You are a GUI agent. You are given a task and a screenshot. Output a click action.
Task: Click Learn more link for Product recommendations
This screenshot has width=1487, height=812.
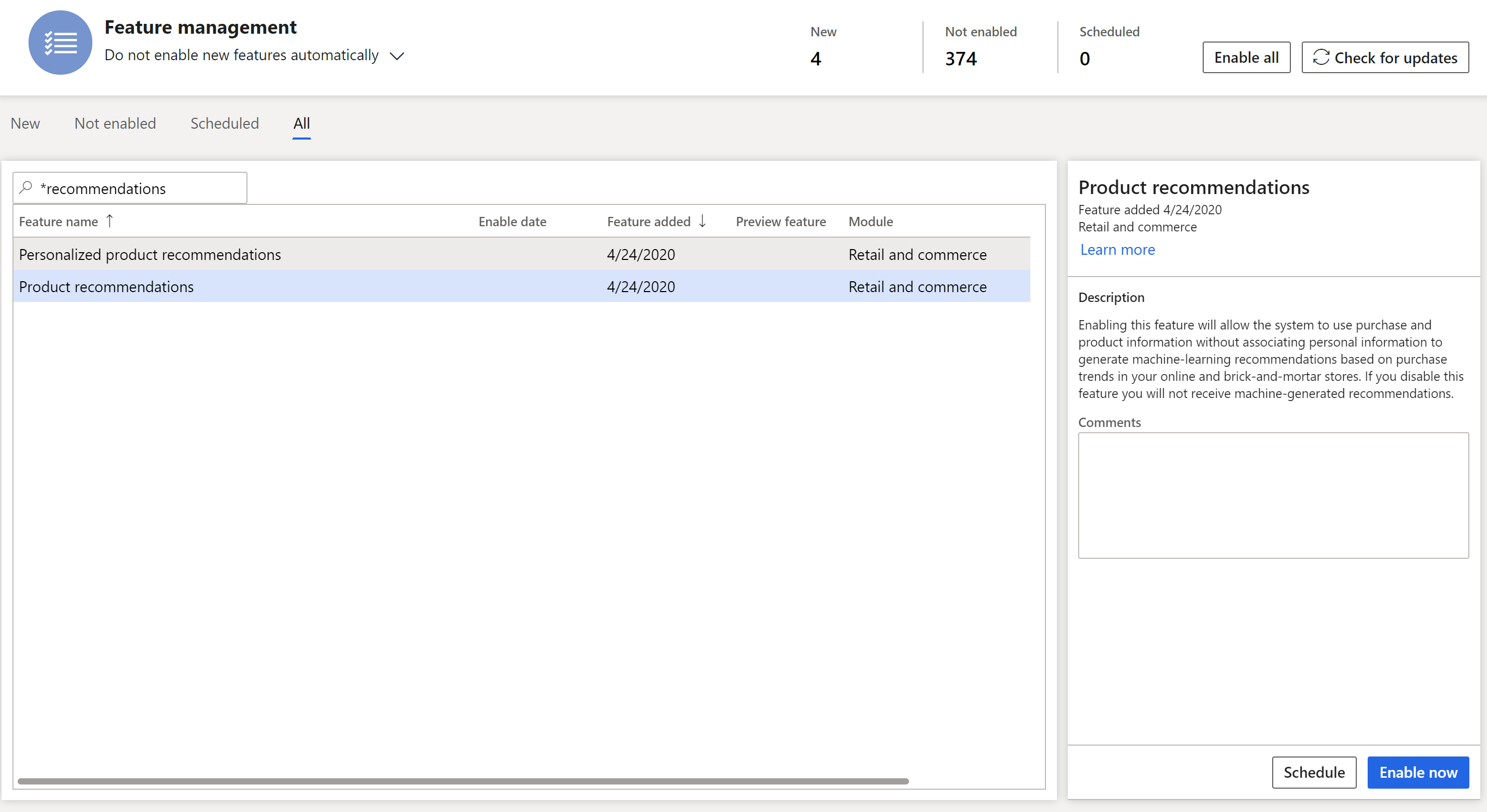[1116, 249]
